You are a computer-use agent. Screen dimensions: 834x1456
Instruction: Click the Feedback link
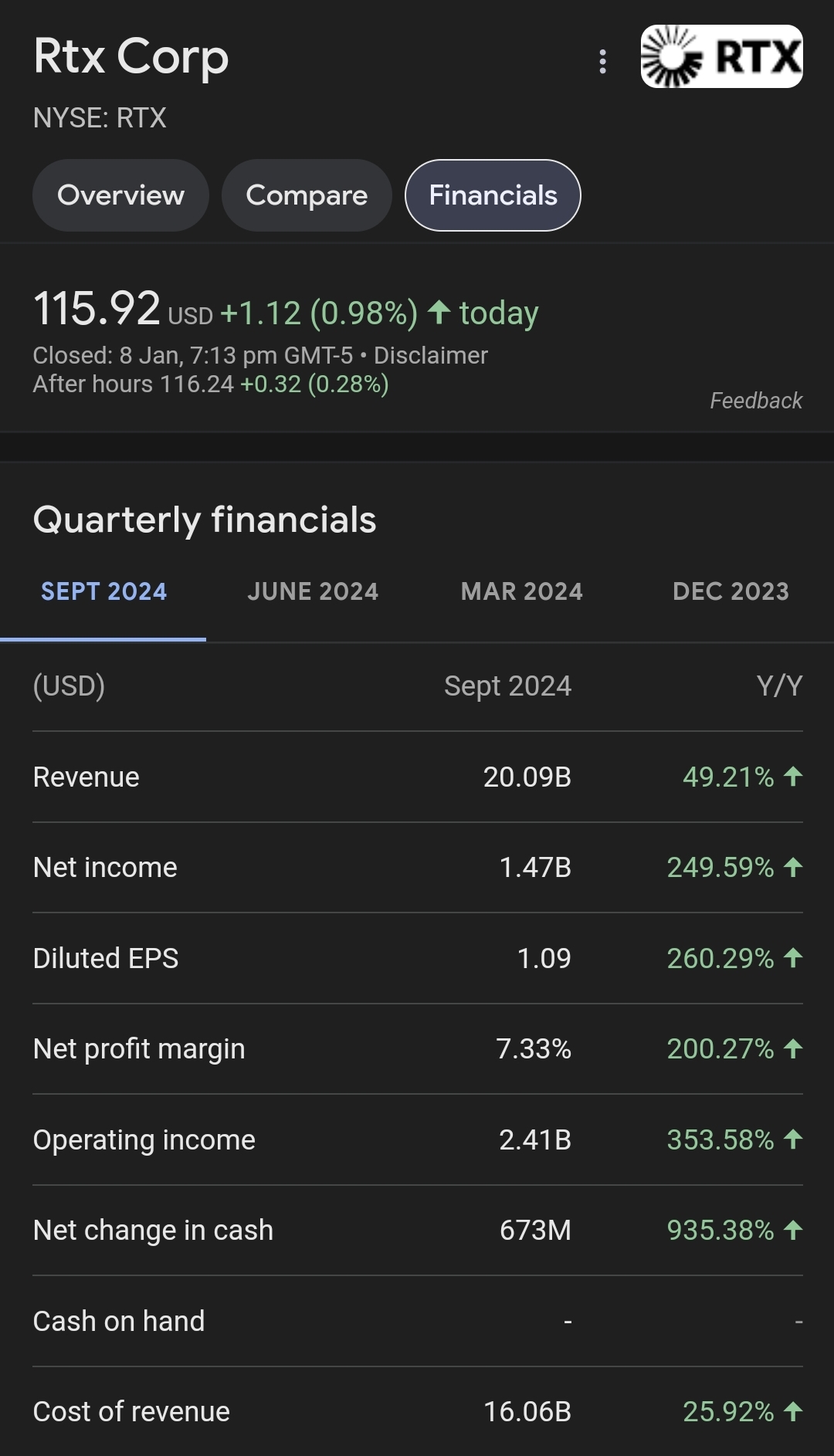pos(756,401)
